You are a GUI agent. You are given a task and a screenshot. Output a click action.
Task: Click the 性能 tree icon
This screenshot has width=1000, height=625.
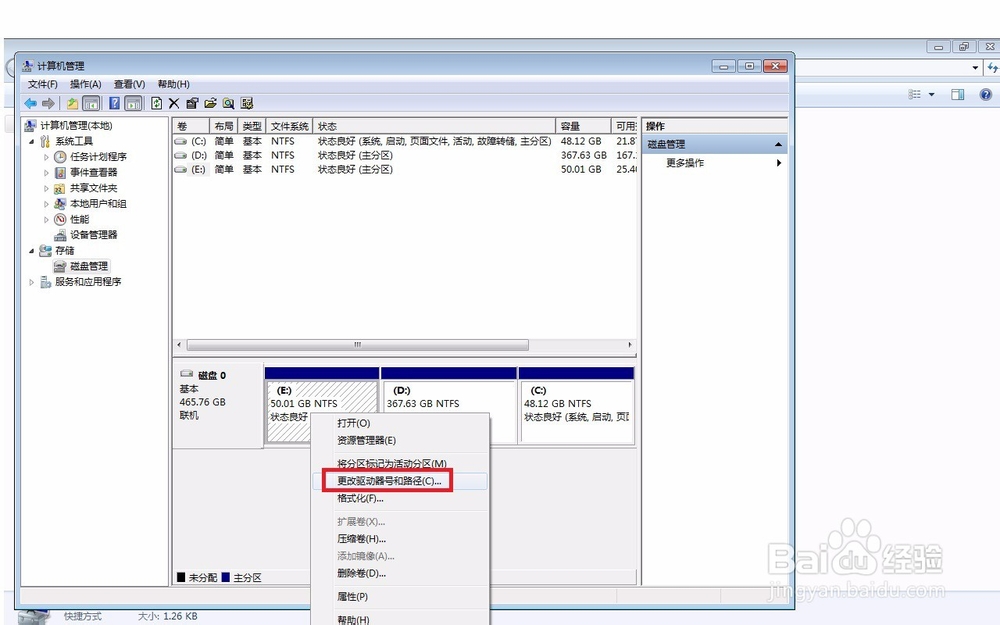point(61,219)
